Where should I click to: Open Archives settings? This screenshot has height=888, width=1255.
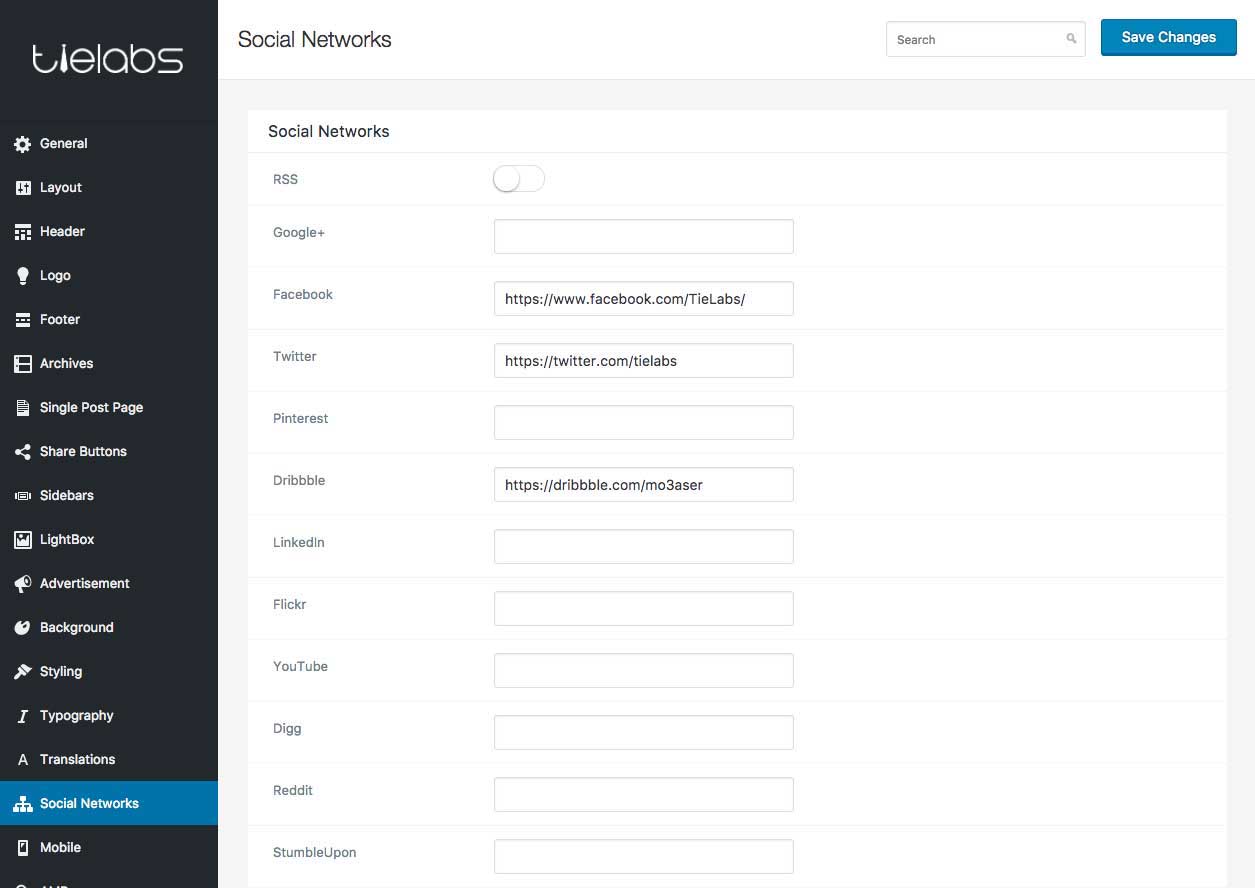(108, 364)
